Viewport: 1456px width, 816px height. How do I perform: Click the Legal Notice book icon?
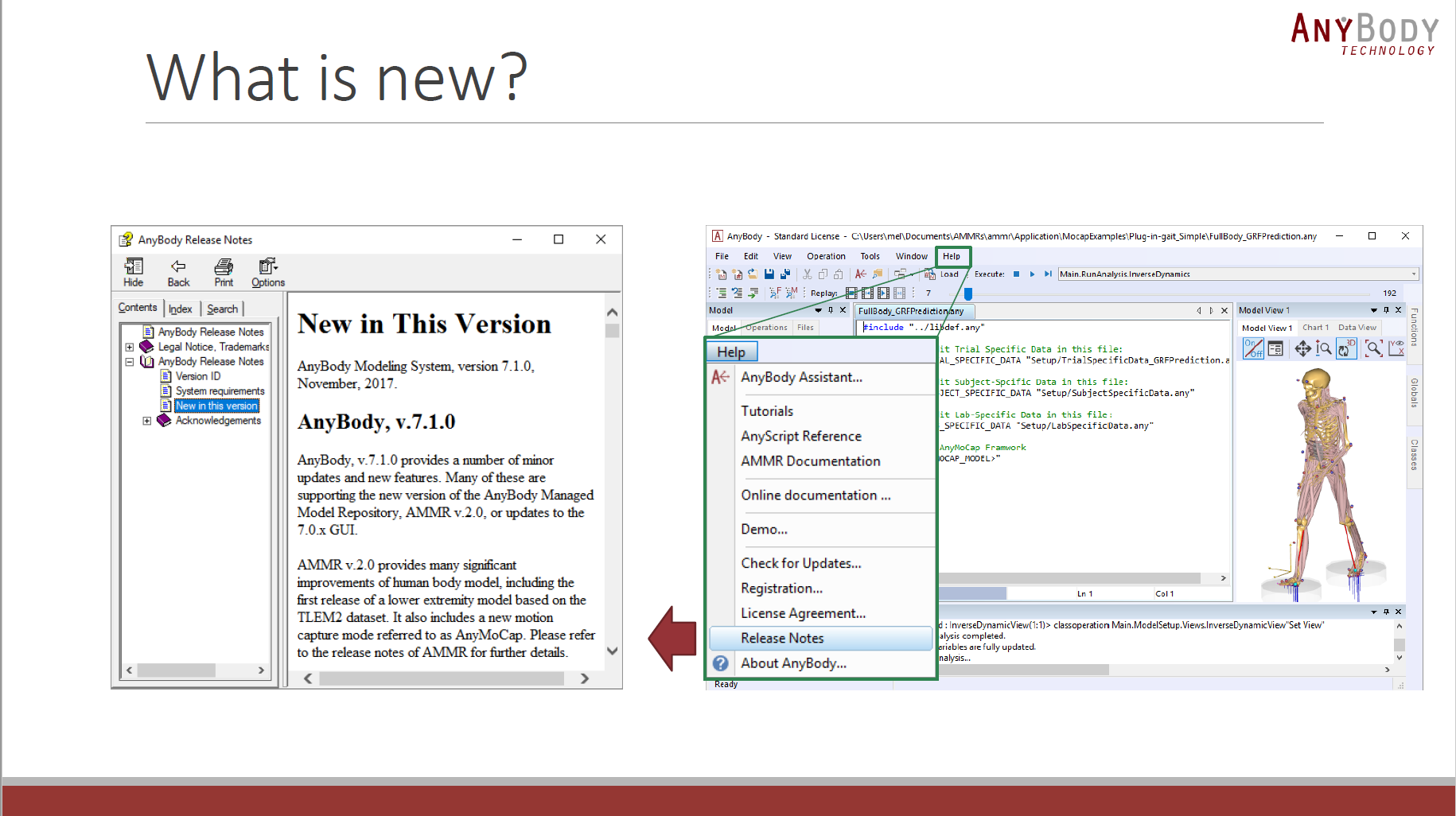[x=146, y=347]
